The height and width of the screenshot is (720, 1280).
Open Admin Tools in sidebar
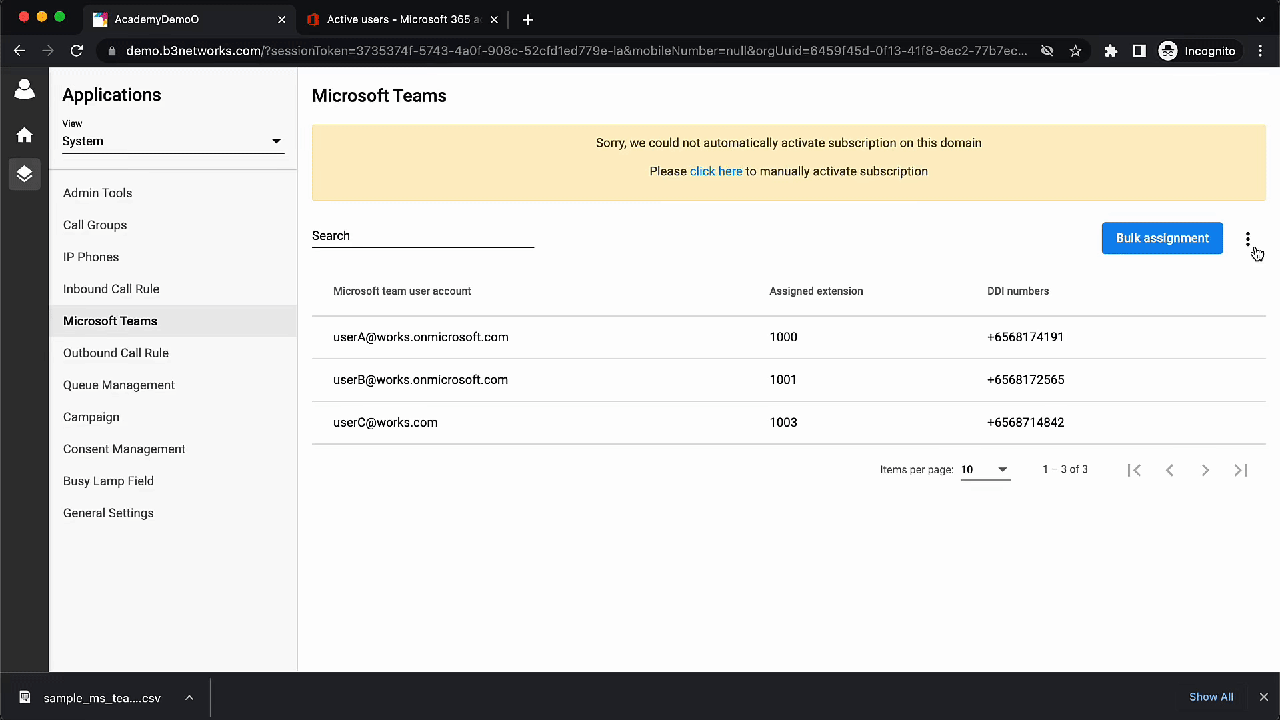[x=172, y=193]
